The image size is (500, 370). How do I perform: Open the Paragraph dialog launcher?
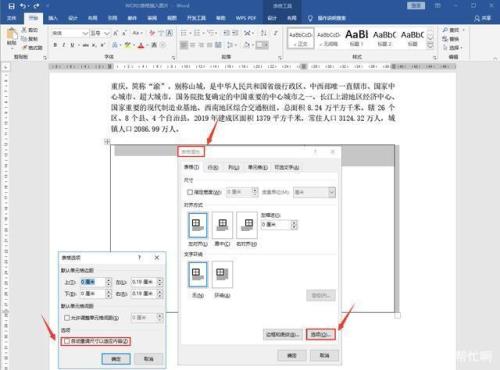pos(280,58)
